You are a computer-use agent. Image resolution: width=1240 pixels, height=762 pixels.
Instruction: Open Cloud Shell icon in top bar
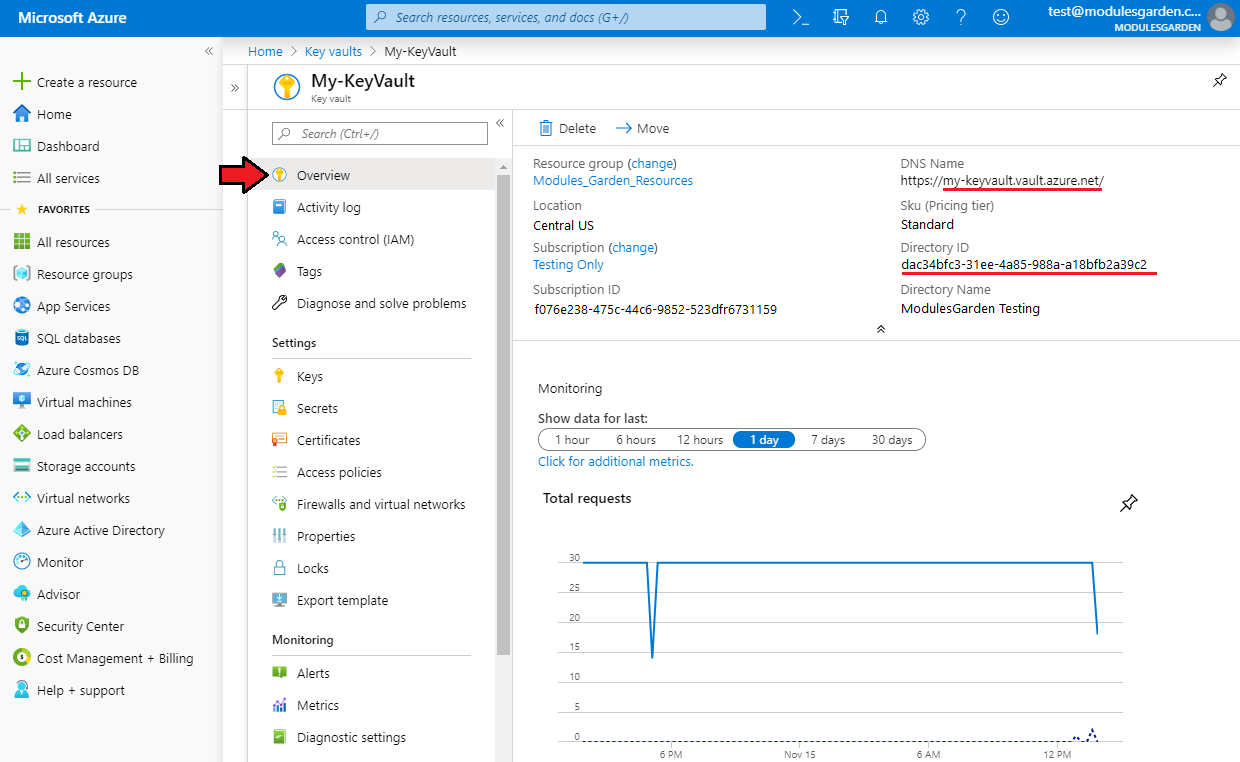800,17
